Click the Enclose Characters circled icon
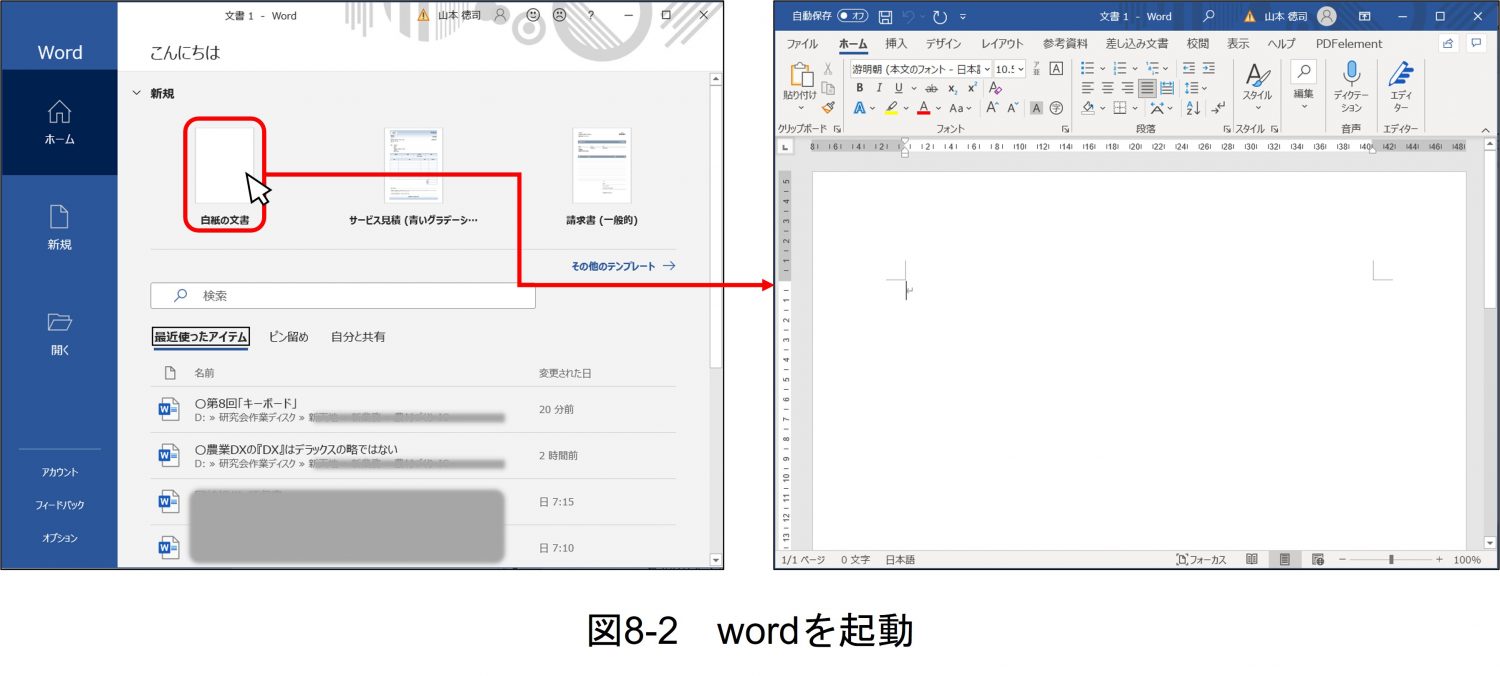This screenshot has height=676, width=1500. (1056, 108)
